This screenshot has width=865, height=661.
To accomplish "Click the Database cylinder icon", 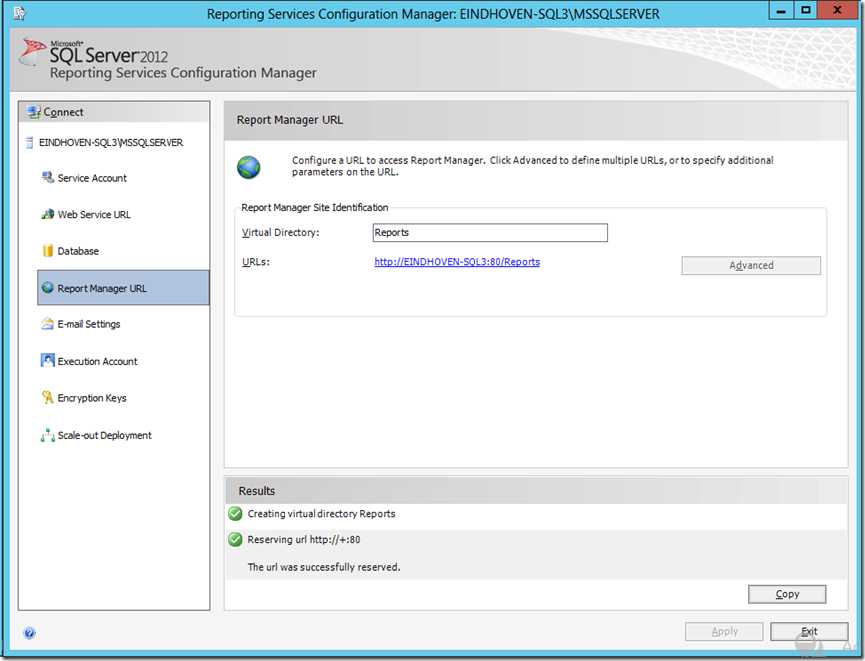I will [x=47, y=250].
